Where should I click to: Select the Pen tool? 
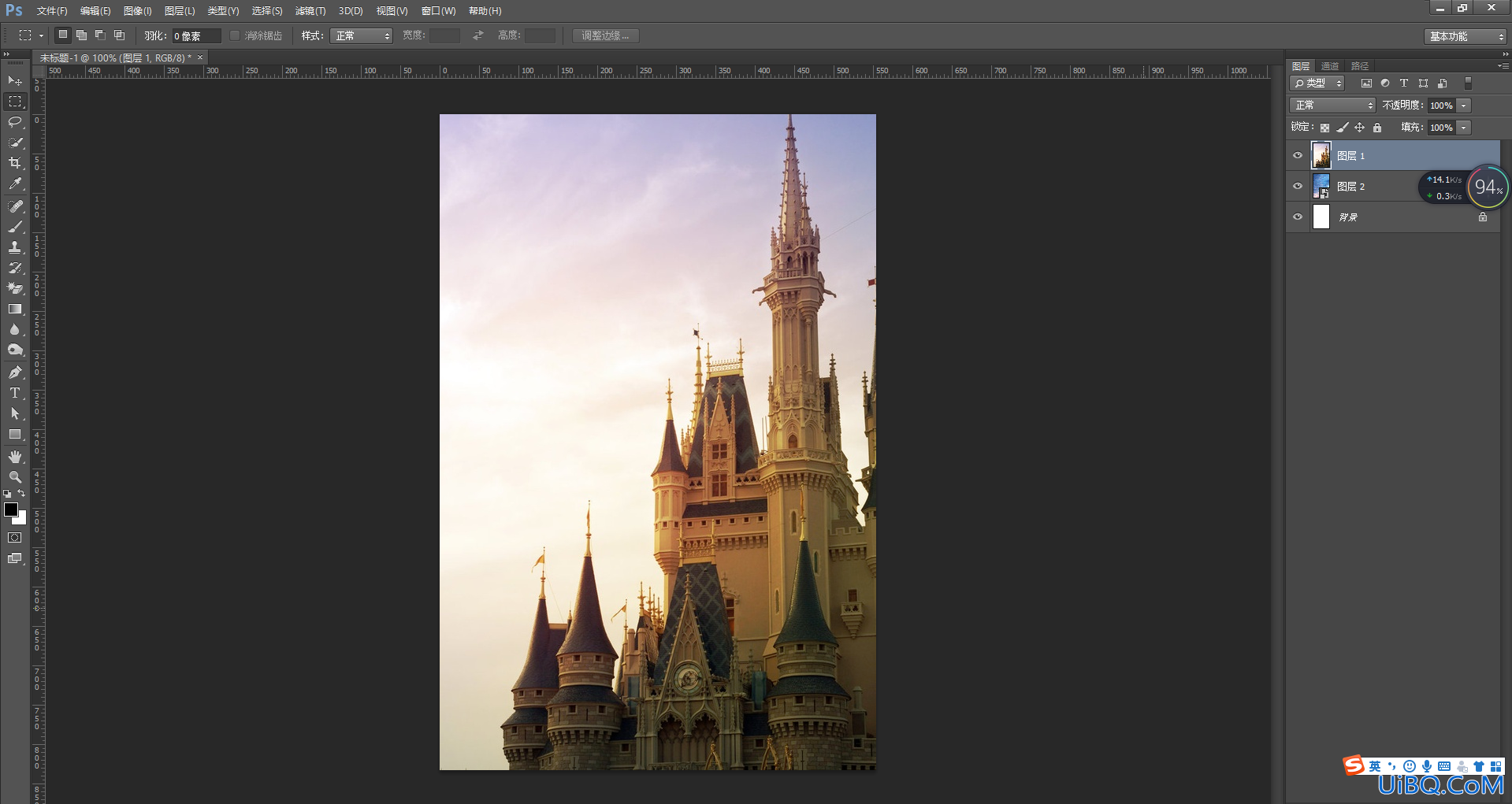15,372
